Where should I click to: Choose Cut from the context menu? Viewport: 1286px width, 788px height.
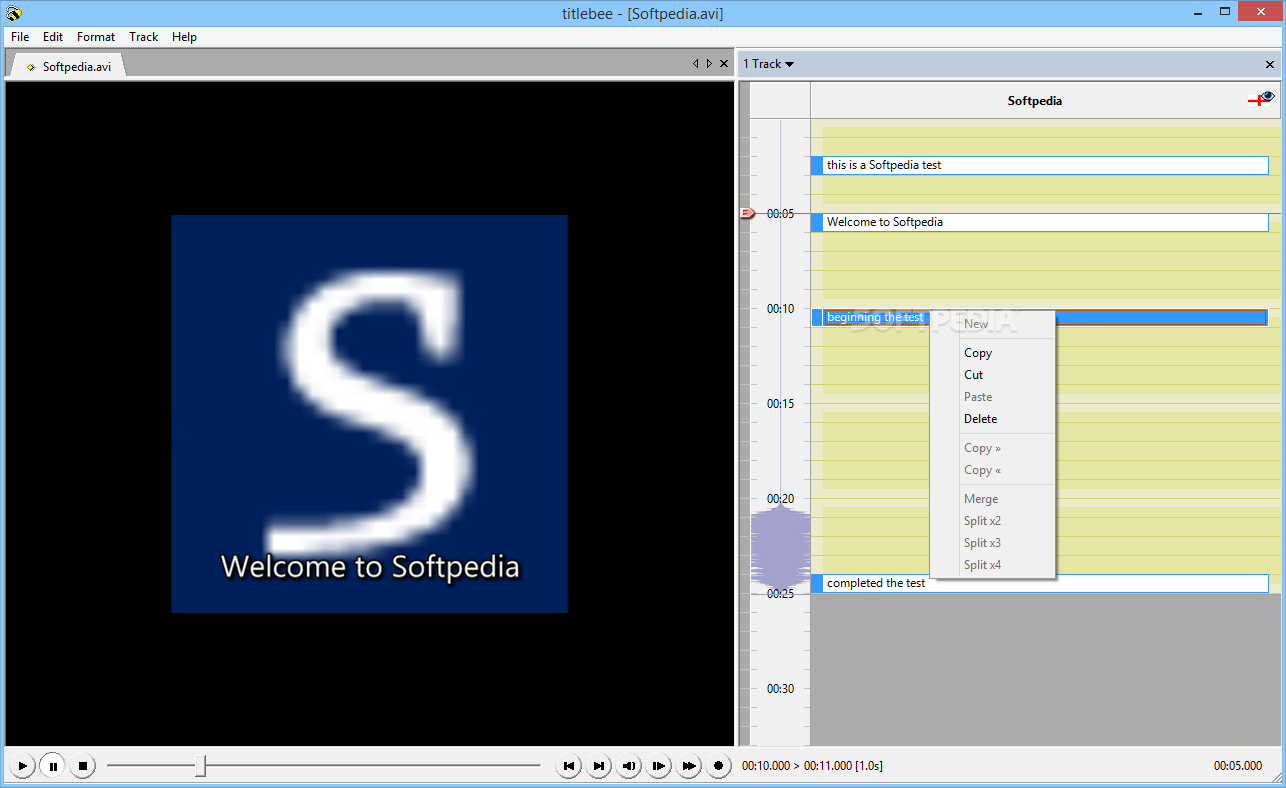992,375
